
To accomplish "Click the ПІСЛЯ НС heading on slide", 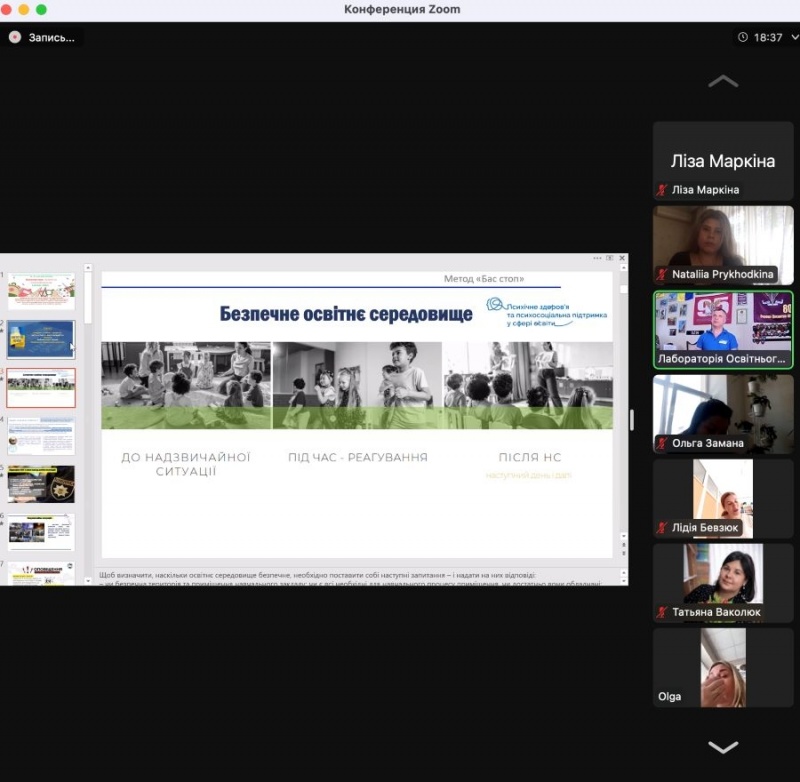I will point(529,457).
